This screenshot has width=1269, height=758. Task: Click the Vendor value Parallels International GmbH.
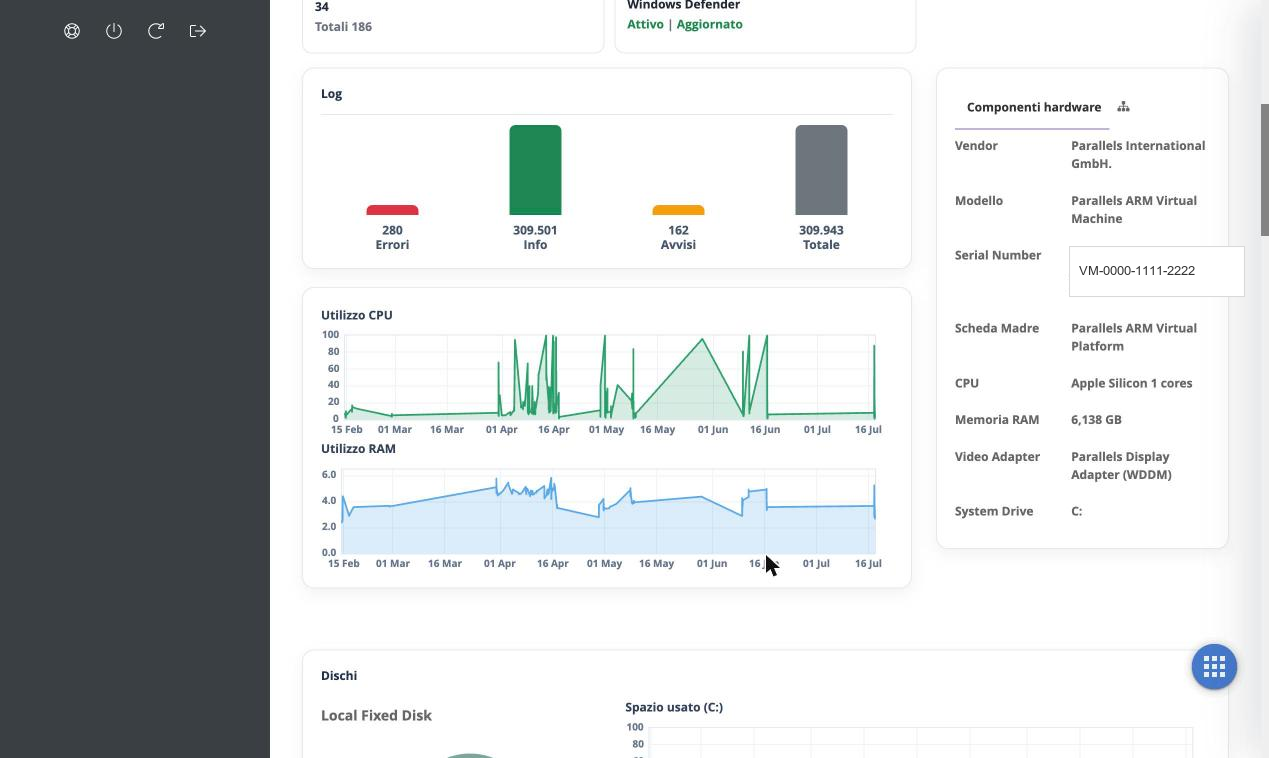[1138, 154]
